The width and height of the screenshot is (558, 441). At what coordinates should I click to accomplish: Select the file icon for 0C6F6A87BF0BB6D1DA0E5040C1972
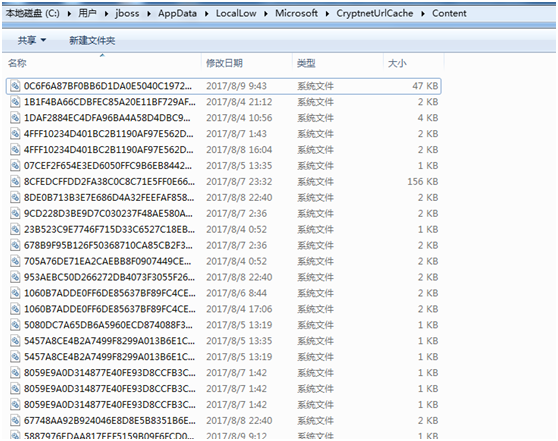(x=15, y=86)
